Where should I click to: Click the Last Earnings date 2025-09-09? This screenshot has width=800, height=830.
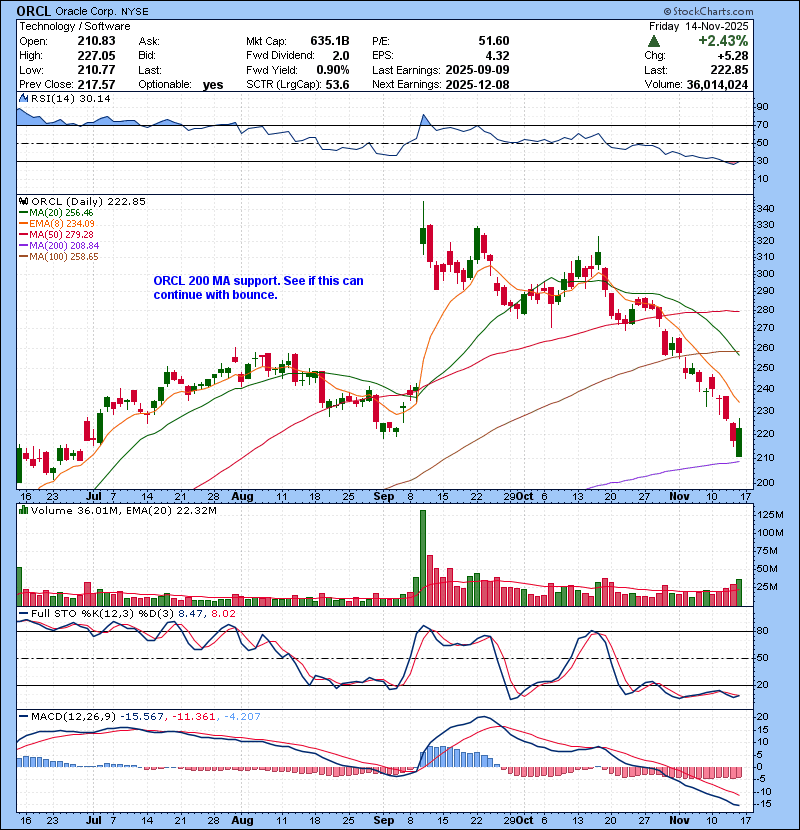[x=478, y=70]
